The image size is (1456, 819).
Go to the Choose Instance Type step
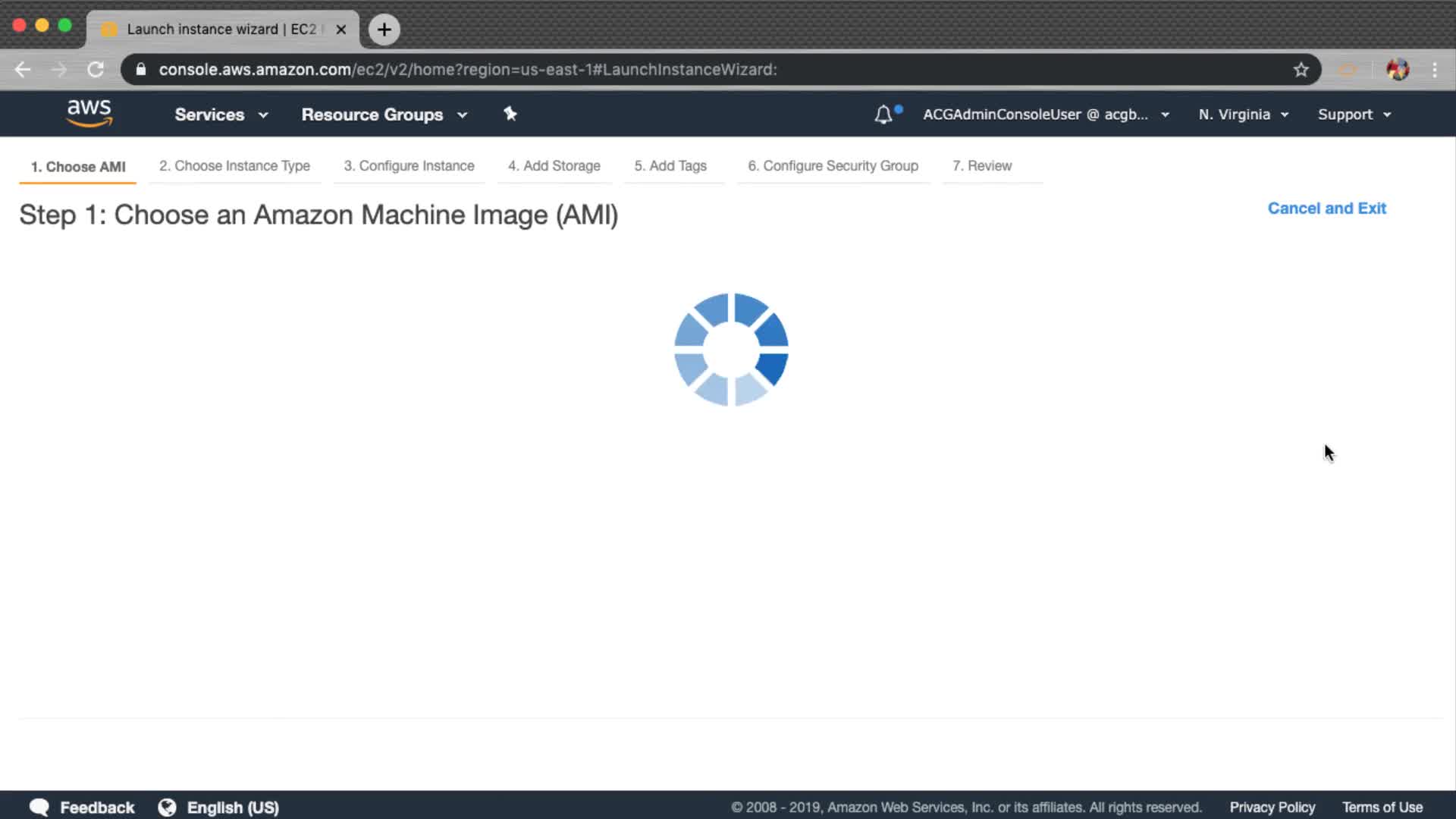tap(234, 166)
